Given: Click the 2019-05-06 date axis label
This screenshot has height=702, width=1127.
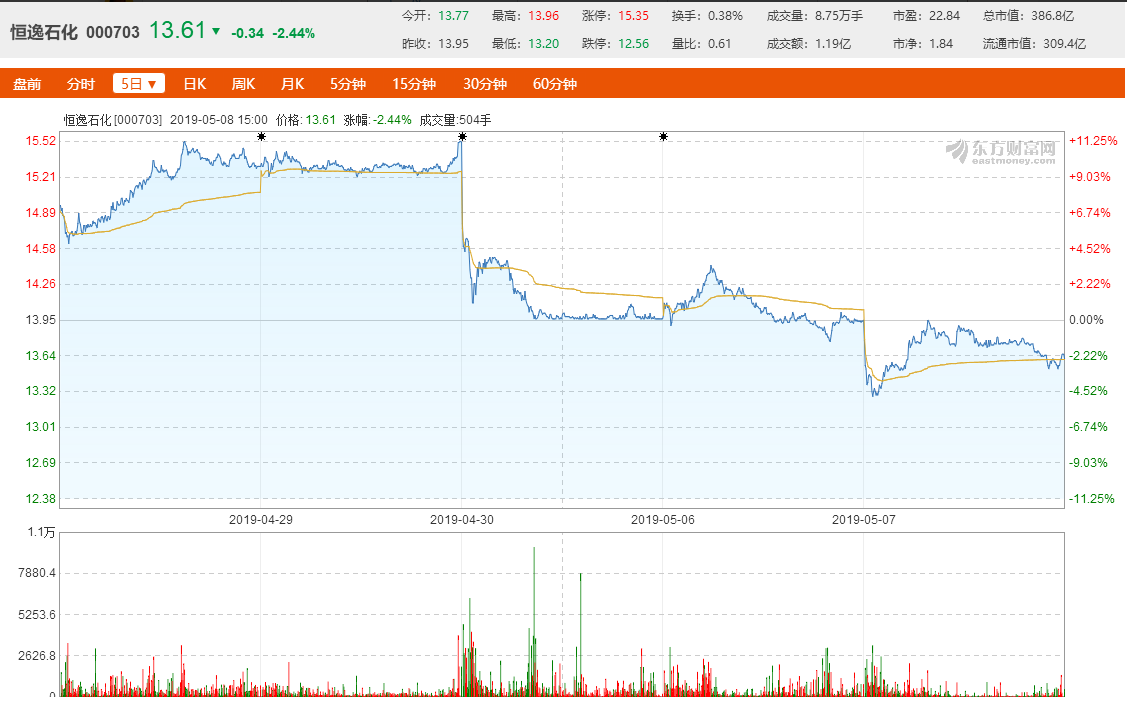Looking at the screenshot, I should point(663,519).
